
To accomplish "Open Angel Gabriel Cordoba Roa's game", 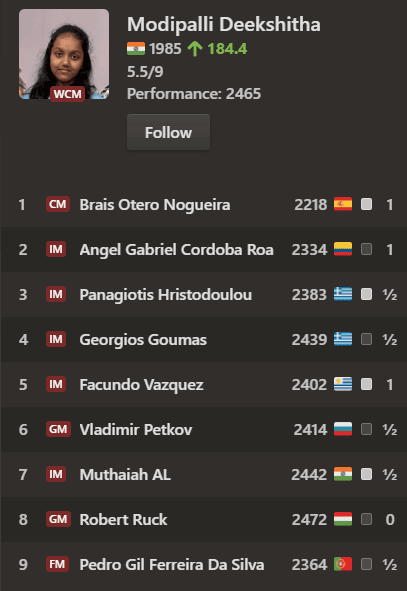I will (204, 249).
